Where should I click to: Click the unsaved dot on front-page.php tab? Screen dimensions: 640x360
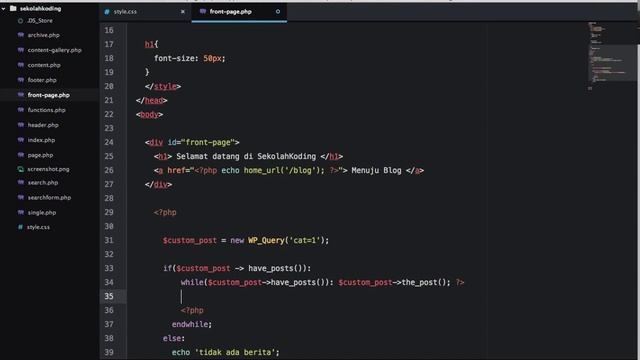[278, 11]
